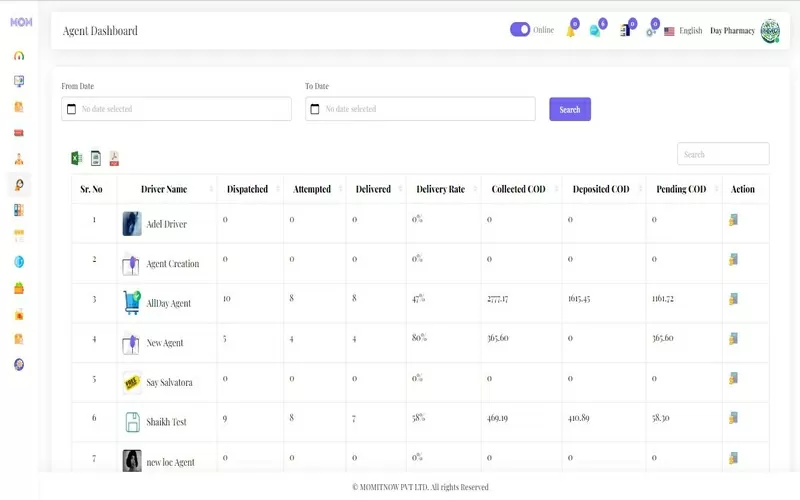This screenshot has height=500, width=800.
Task: Open action icon for new loc Agent
Action: pyautogui.click(x=733, y=458)
